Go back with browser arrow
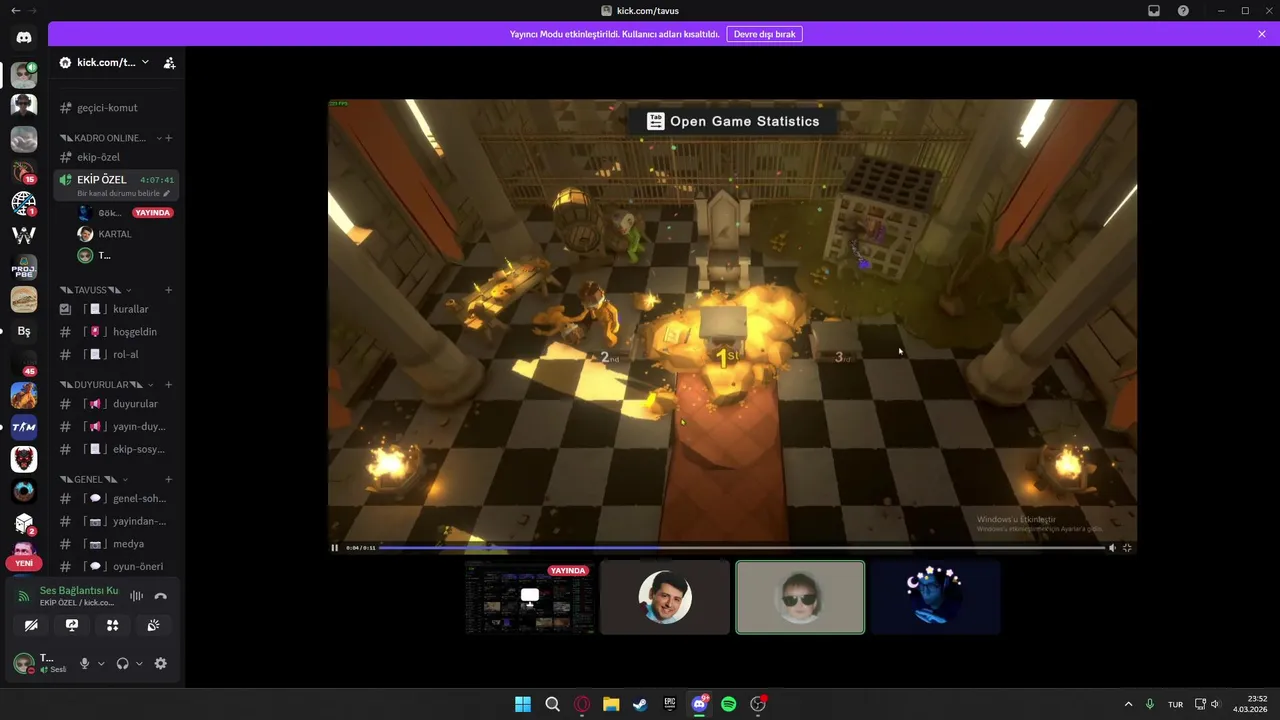Image resolution: width=1280 pixels, height=720 pixels. (15, 10)
